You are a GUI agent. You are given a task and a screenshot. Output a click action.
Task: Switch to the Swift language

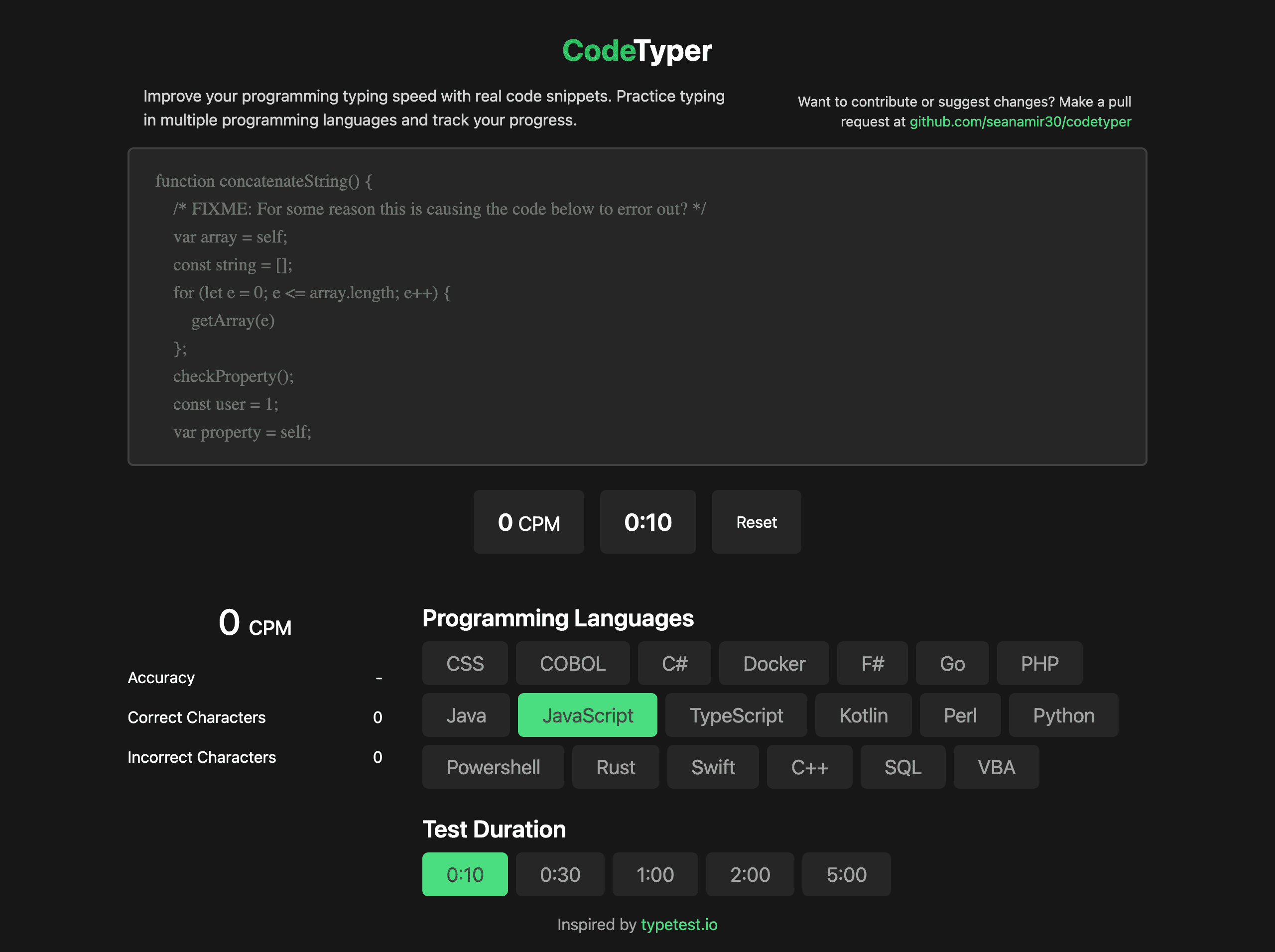pos(713,767)
